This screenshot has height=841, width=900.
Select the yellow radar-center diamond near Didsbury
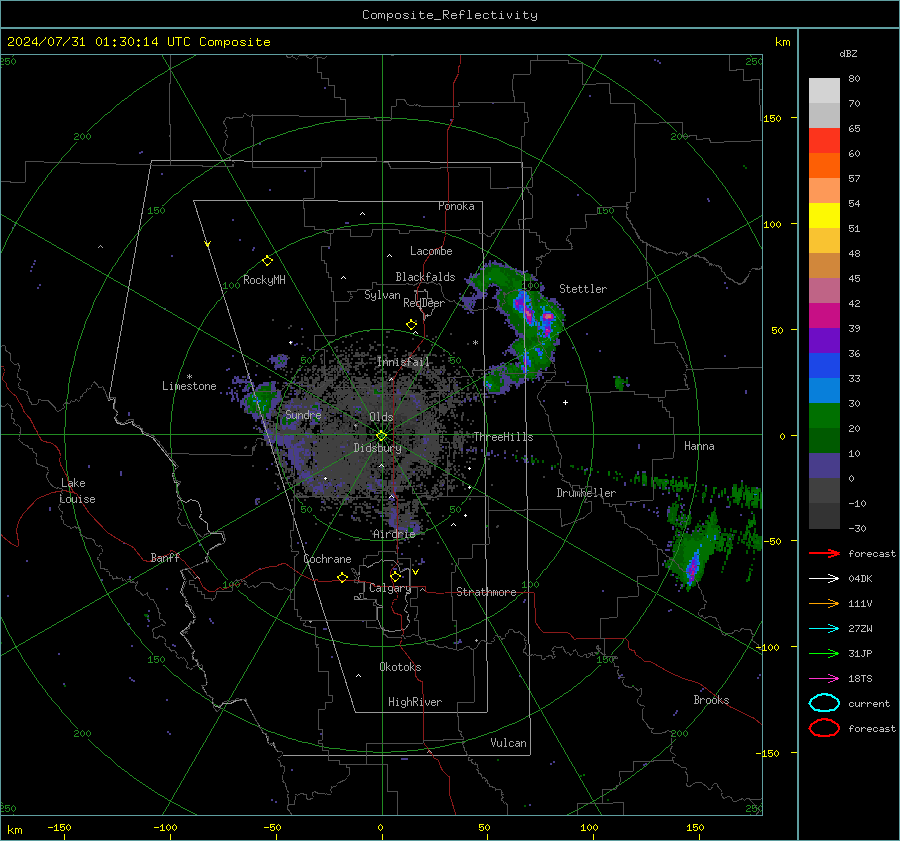click(x=381, y=436)
